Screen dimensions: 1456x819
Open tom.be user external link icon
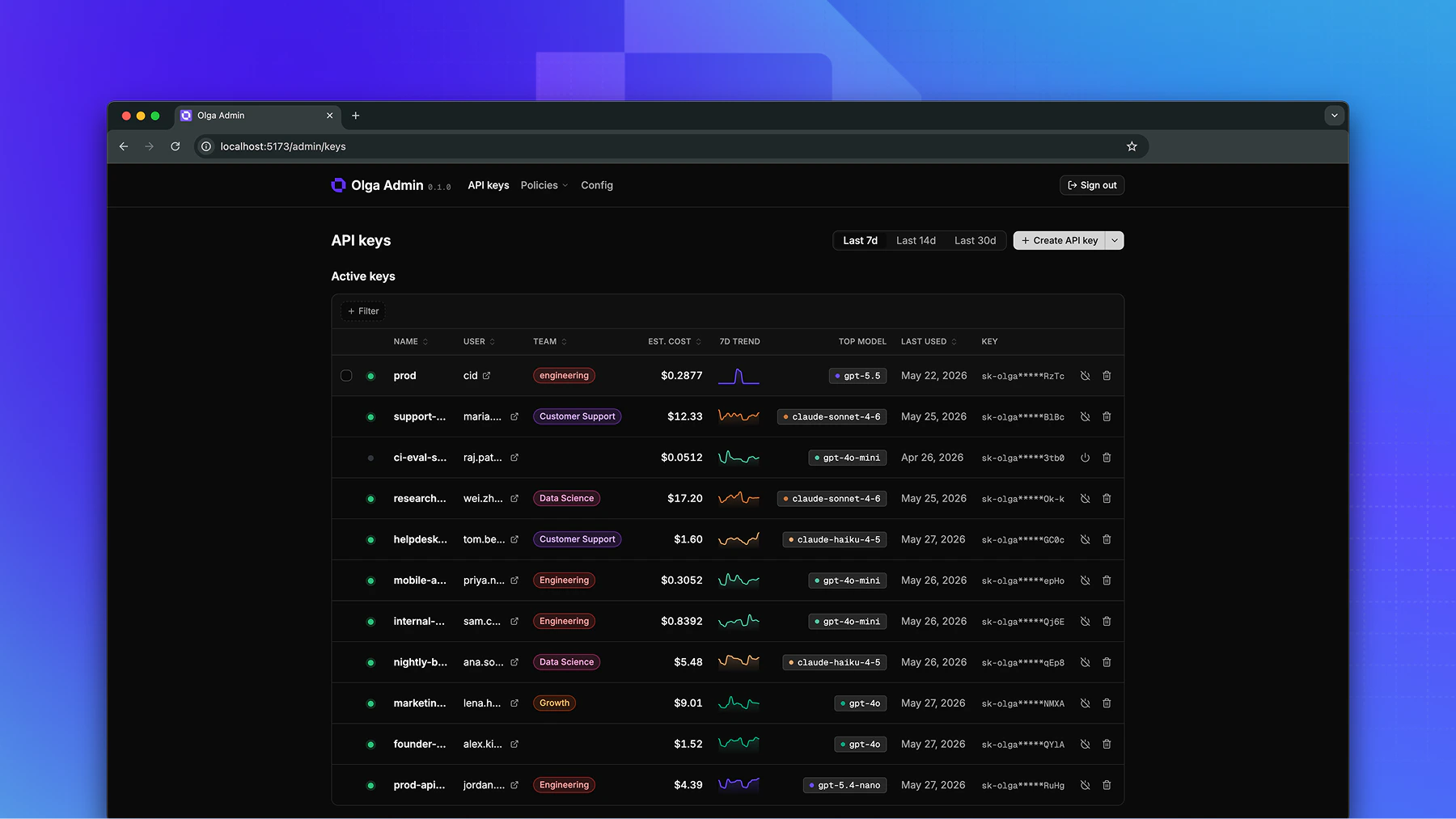click(x=514, y=539)
